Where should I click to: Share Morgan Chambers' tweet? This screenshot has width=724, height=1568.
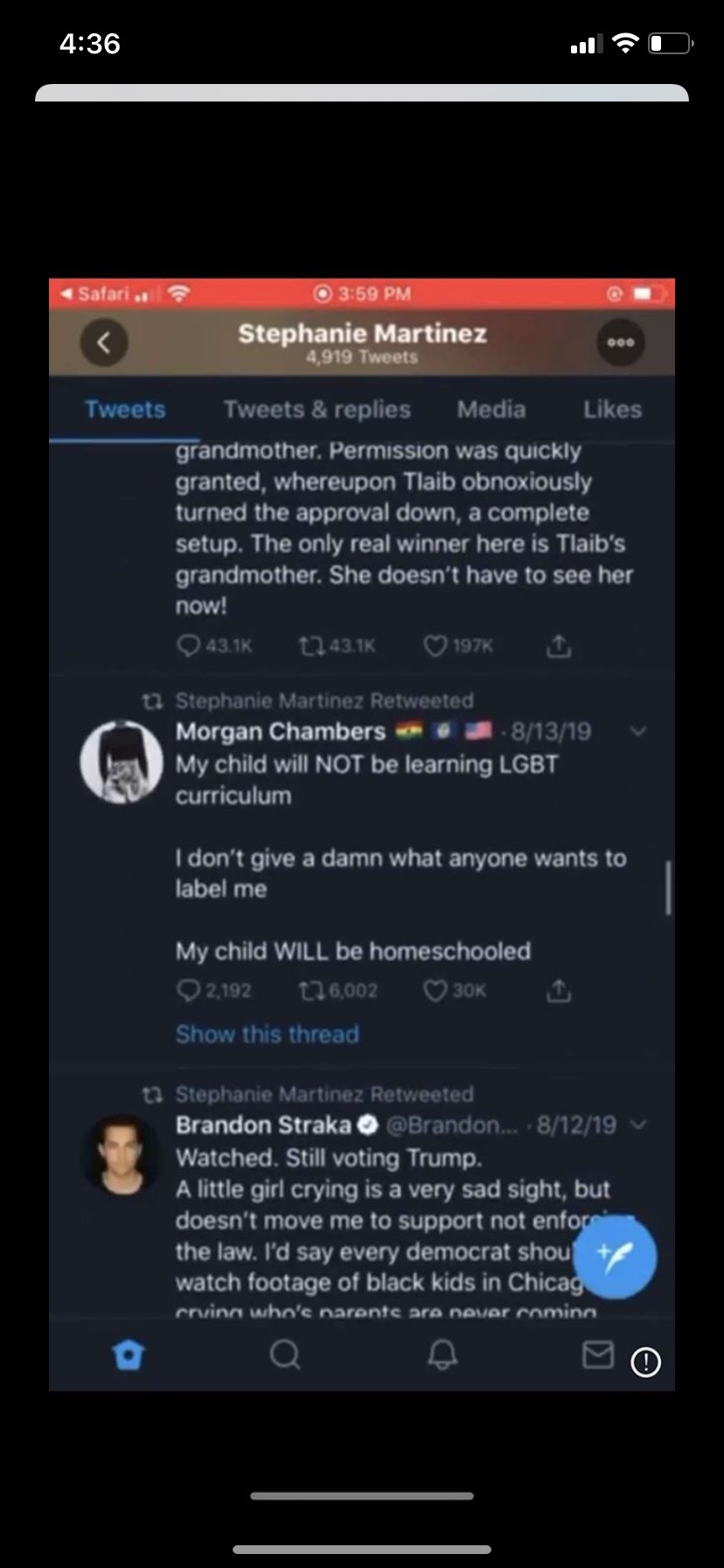tap(558, 990)
